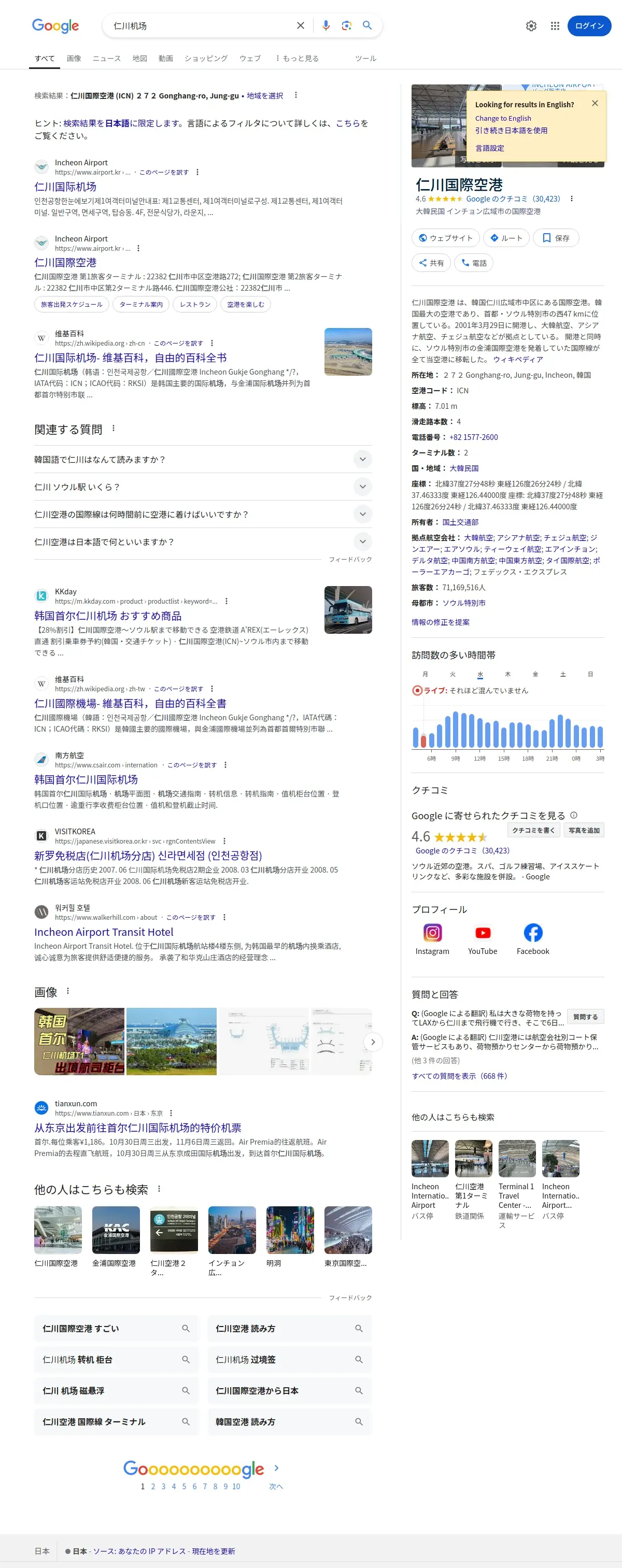Clear the search box with the X icon

[x=300, y=25]
